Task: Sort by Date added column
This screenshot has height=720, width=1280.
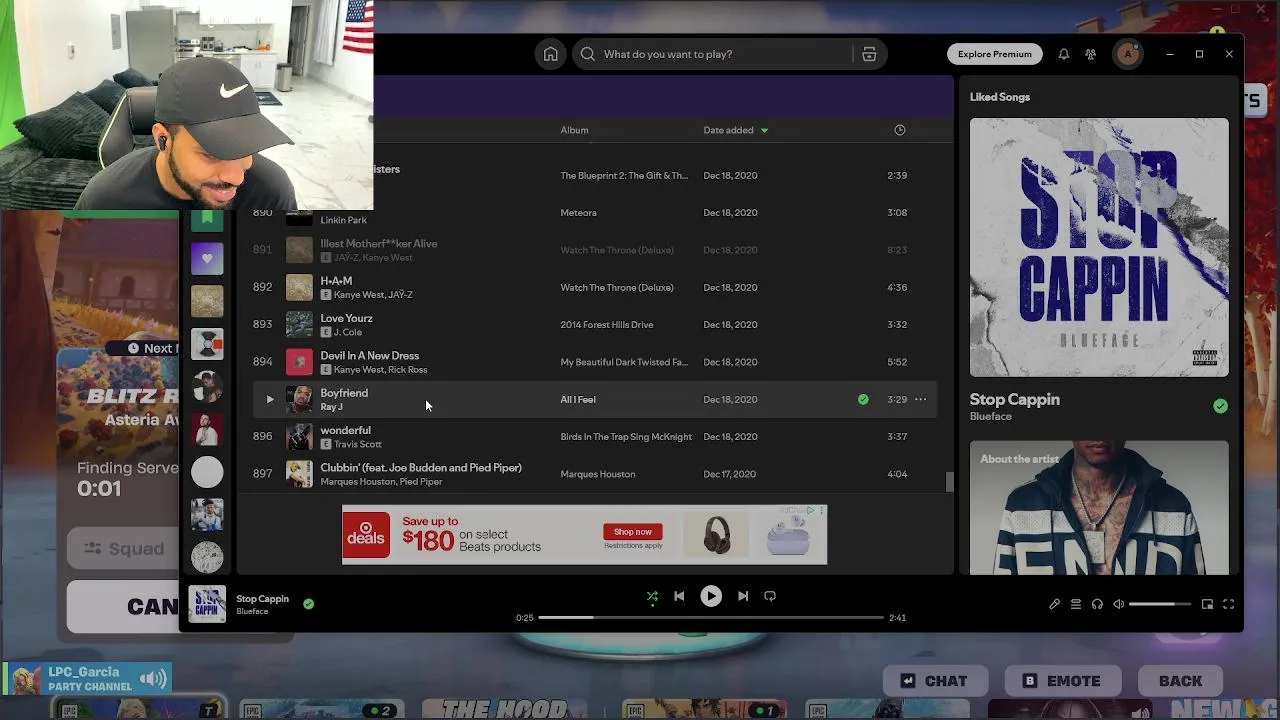Action: pyautogui.click(x=736, y=130)
